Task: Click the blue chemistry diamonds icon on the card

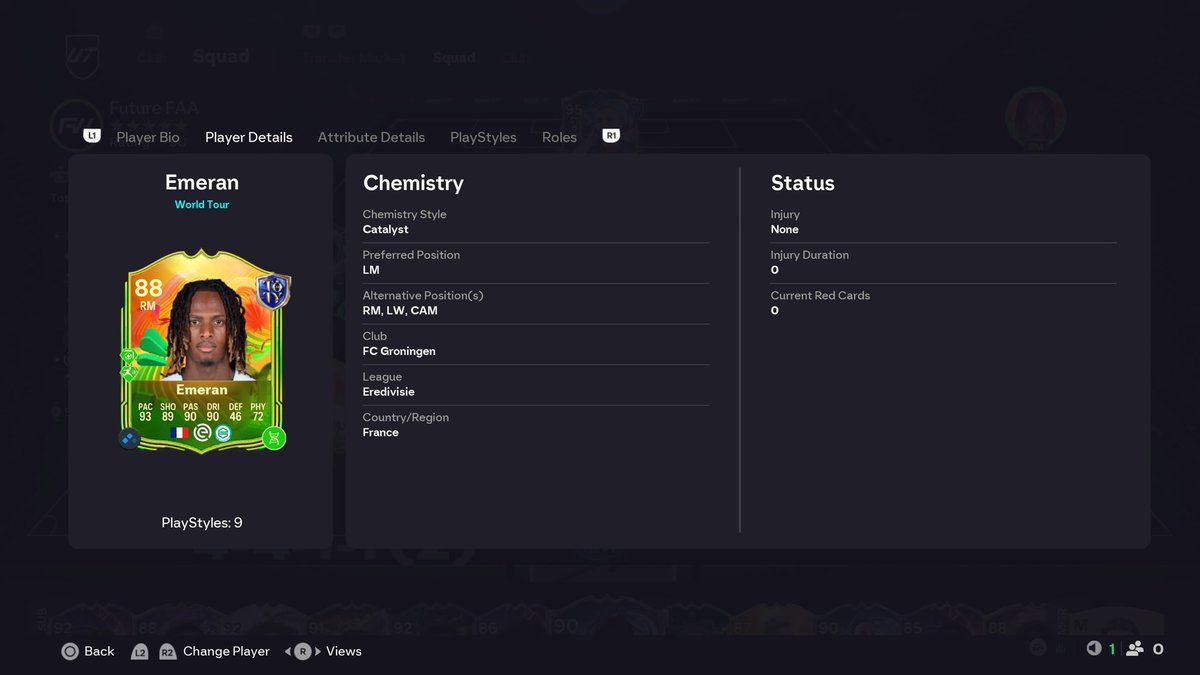Action: point(129,438)
